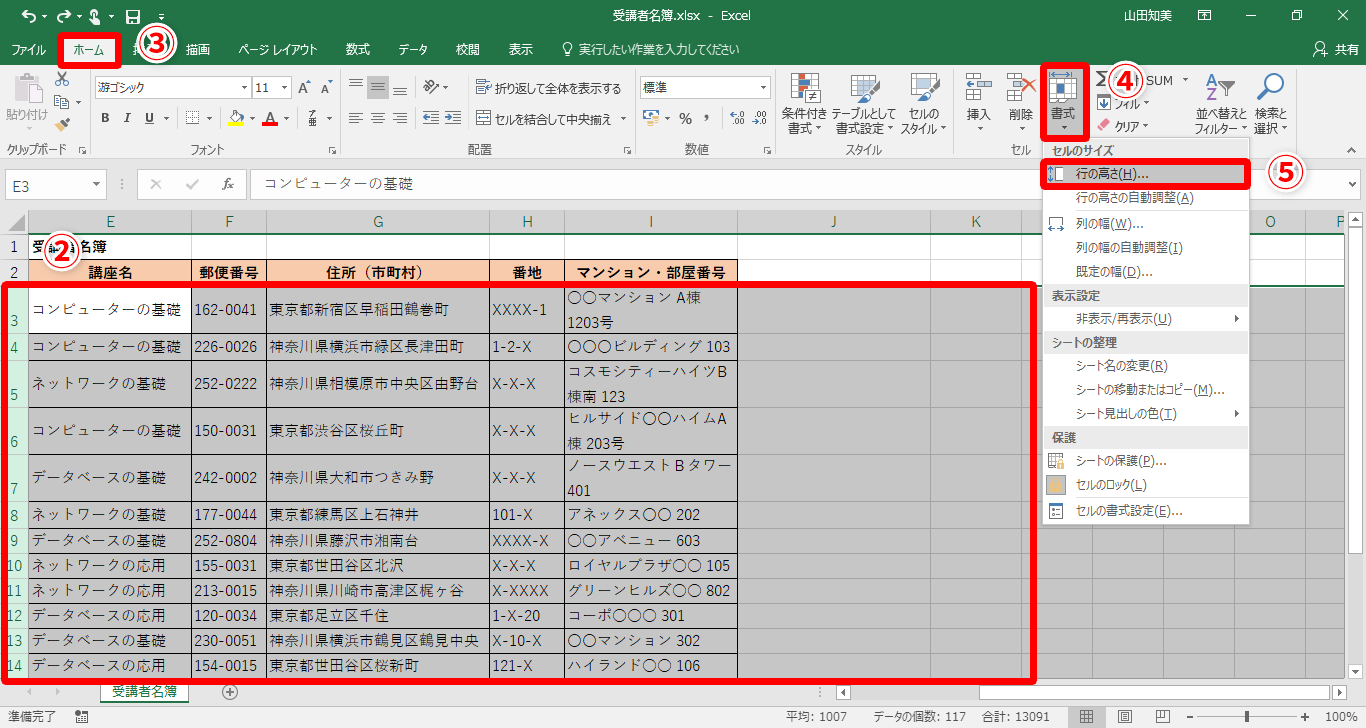Click the 貼り付け paste clipboard icon
1366x728 pixels.
pyautogui.click(x=27, y=88)
